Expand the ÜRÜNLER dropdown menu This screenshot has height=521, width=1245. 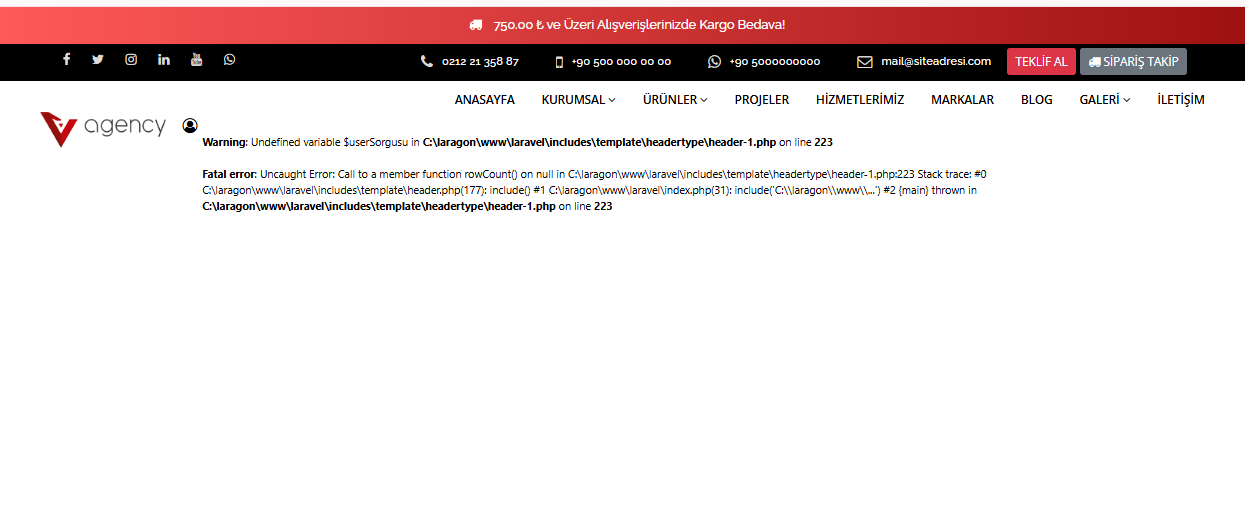pos(675,100)
